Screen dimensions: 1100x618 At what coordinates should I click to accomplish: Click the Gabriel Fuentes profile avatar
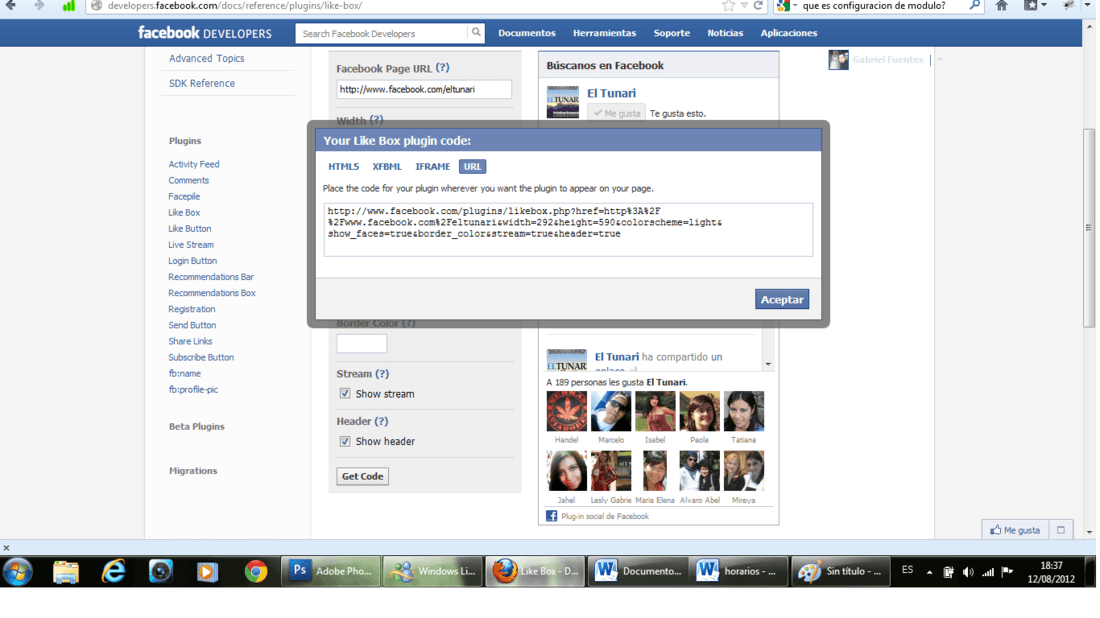[838, 60]
